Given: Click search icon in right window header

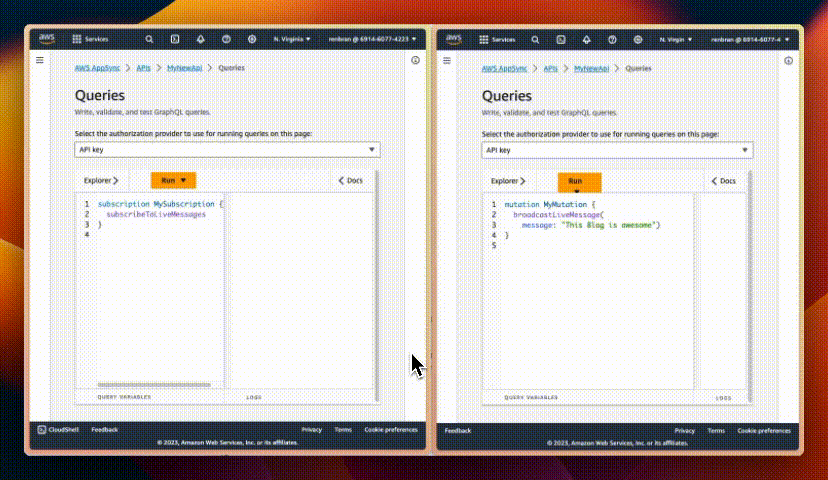Looking at the screenshot, I should coord(535,40).
